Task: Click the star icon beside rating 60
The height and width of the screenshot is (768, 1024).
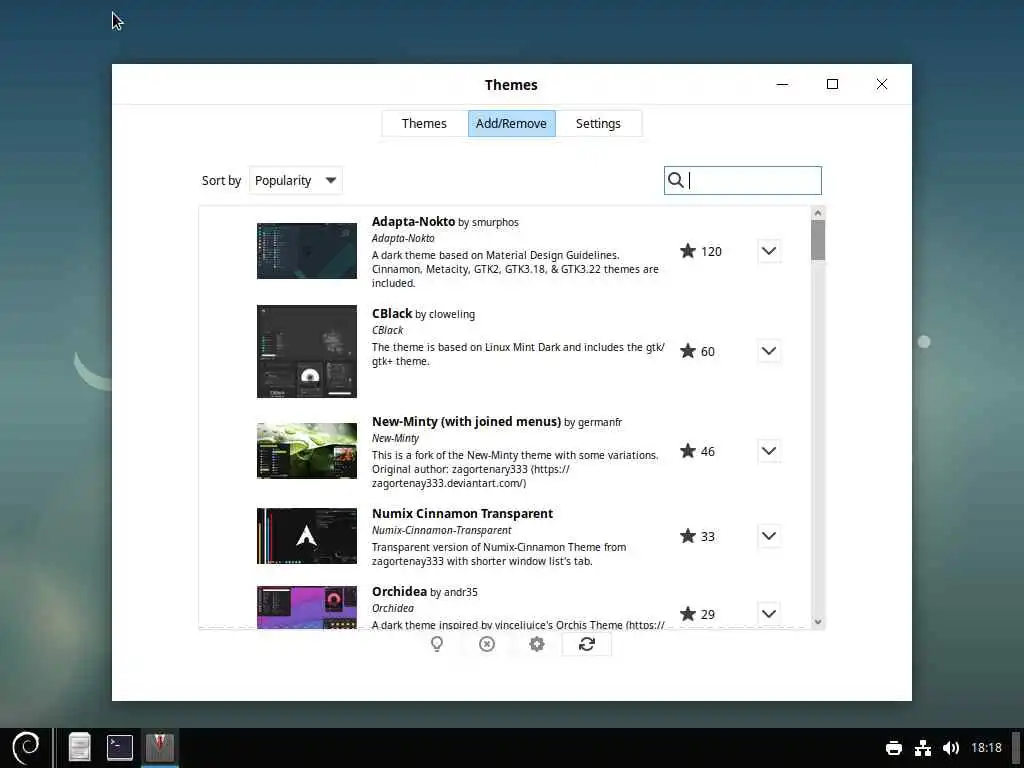Action: [688, 351]
